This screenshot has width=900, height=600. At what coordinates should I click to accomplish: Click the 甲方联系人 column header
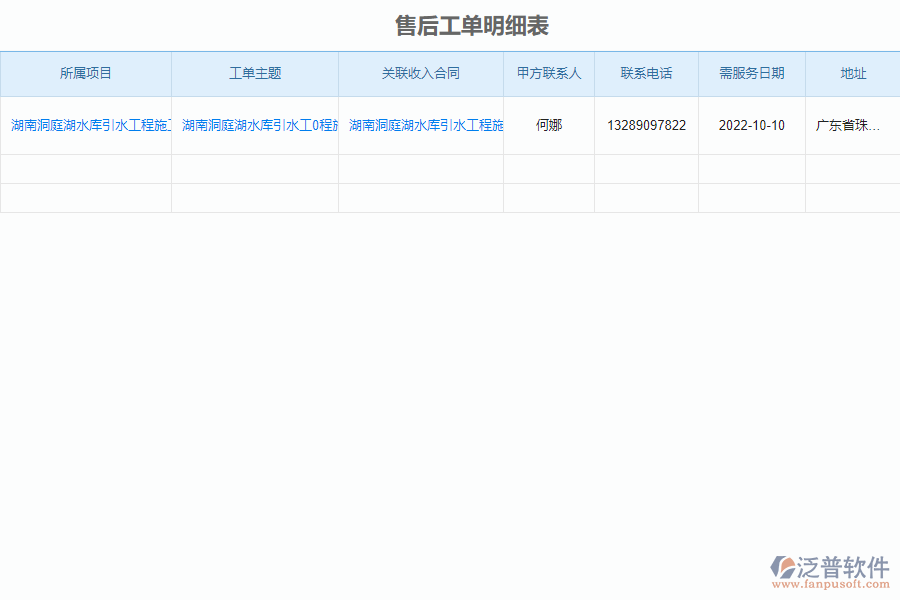coord(549,73)
